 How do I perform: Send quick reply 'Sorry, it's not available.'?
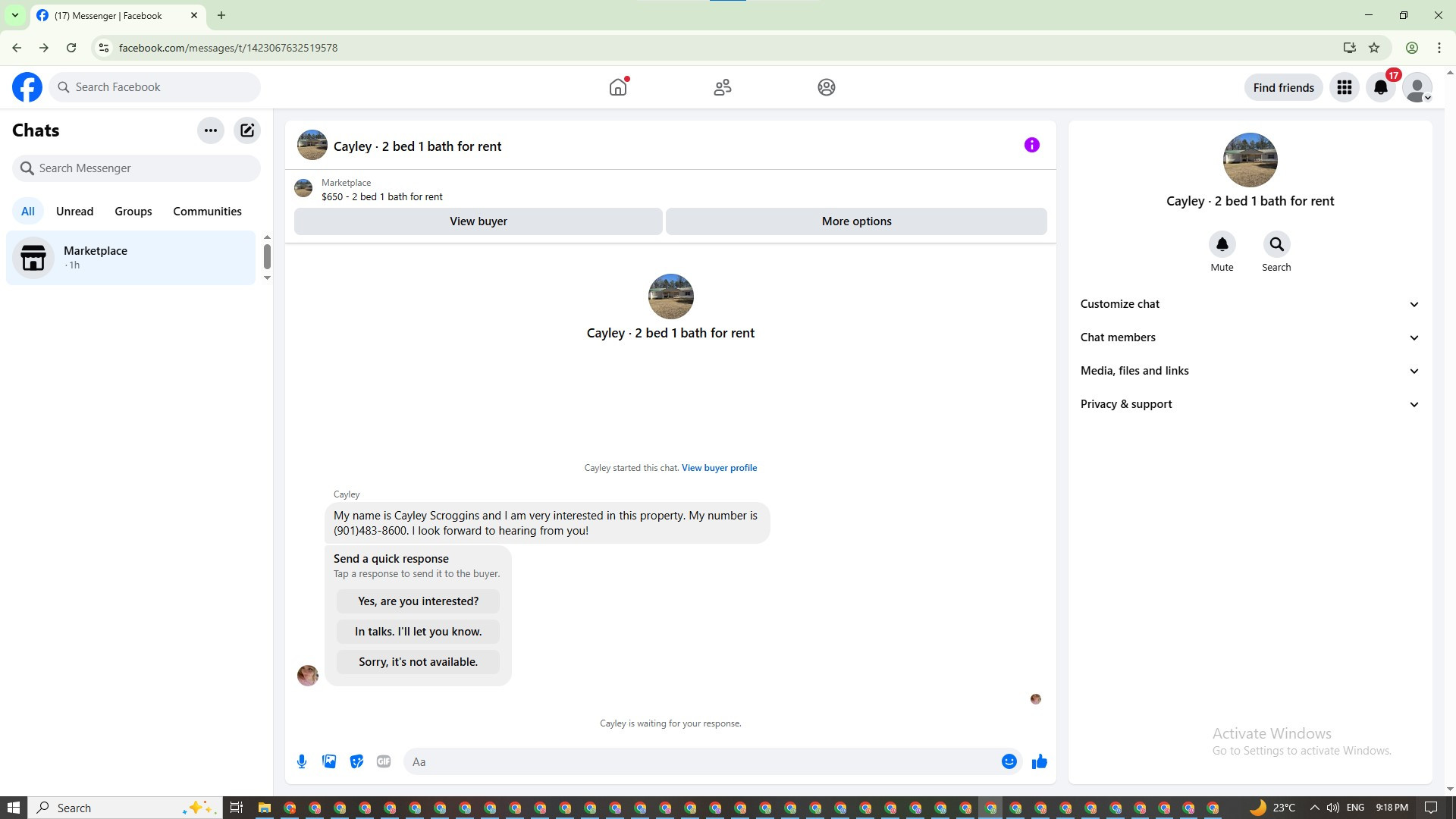pyautogui.click(x=418, y=662)
